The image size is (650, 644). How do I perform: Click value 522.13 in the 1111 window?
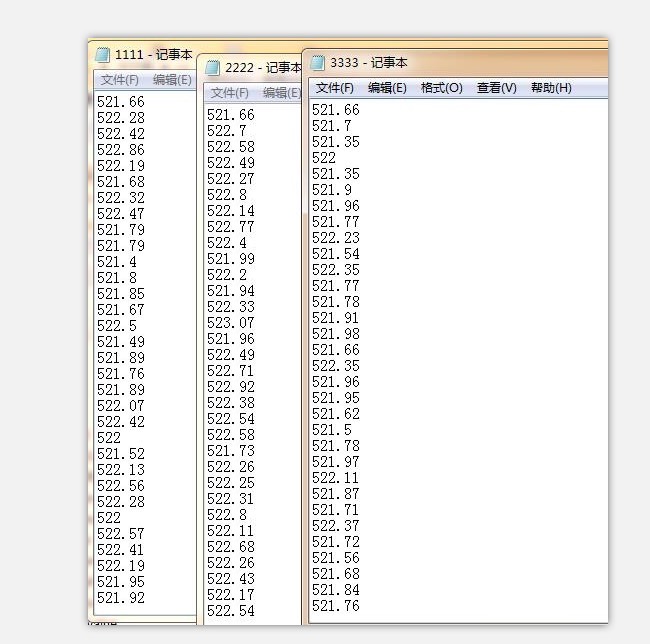pyautogui.click(x=121, y=470)
